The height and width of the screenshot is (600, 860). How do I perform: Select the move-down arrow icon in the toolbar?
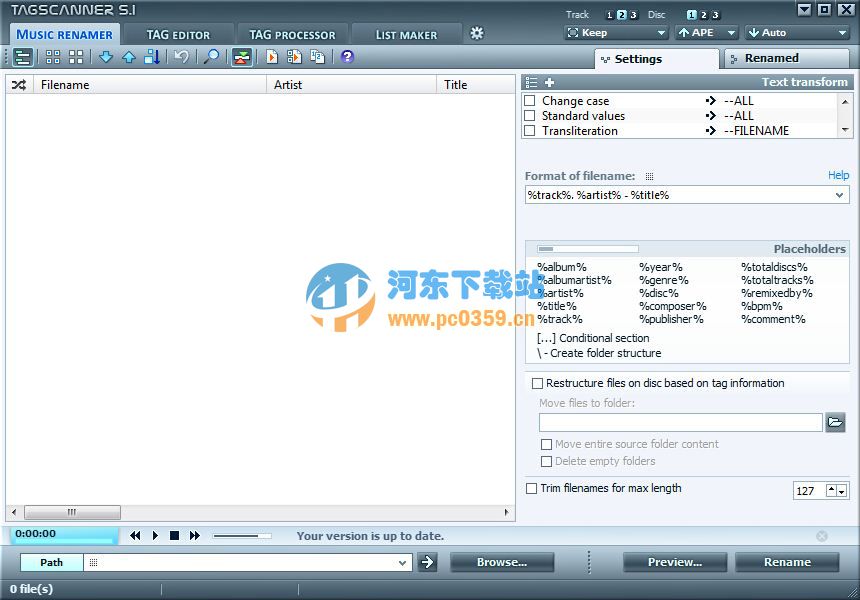[x=106, y=57]
